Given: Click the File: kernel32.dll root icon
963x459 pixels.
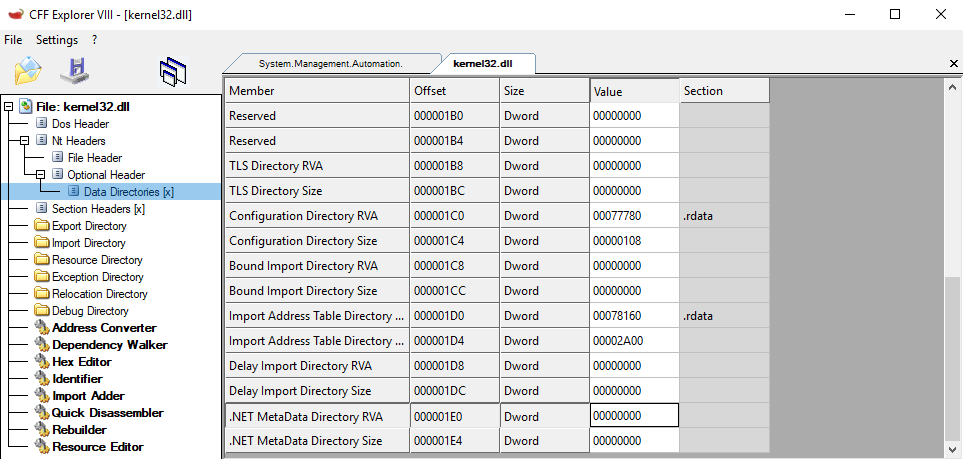Looking at the screenshot, I should 26,106.
